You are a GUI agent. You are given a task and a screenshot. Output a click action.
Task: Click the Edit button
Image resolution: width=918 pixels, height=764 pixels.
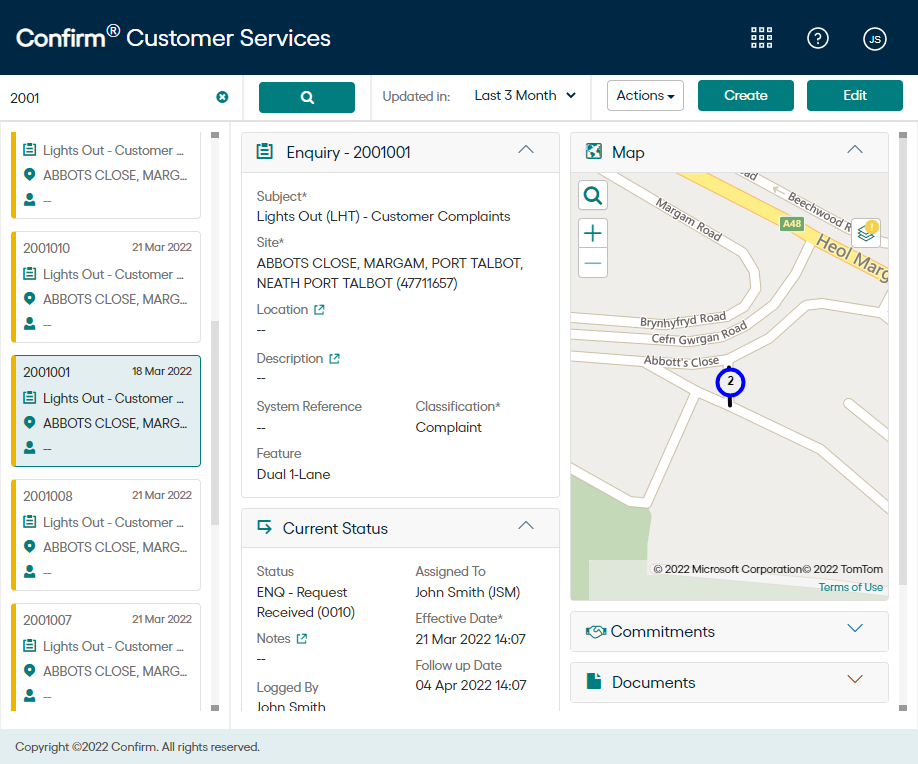point(855,95)
